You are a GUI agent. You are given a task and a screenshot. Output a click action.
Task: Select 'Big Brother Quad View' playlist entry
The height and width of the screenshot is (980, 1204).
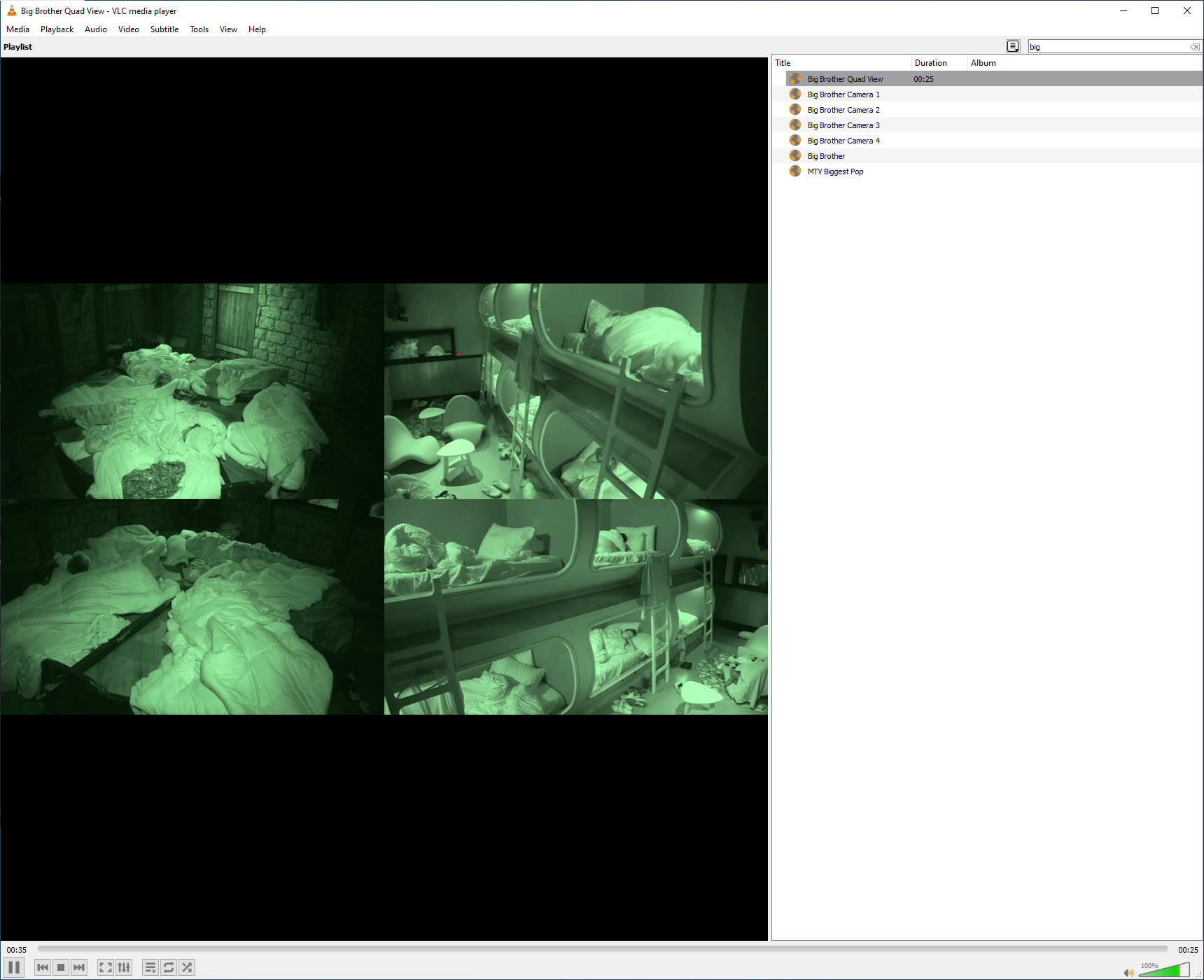[987, 79]
